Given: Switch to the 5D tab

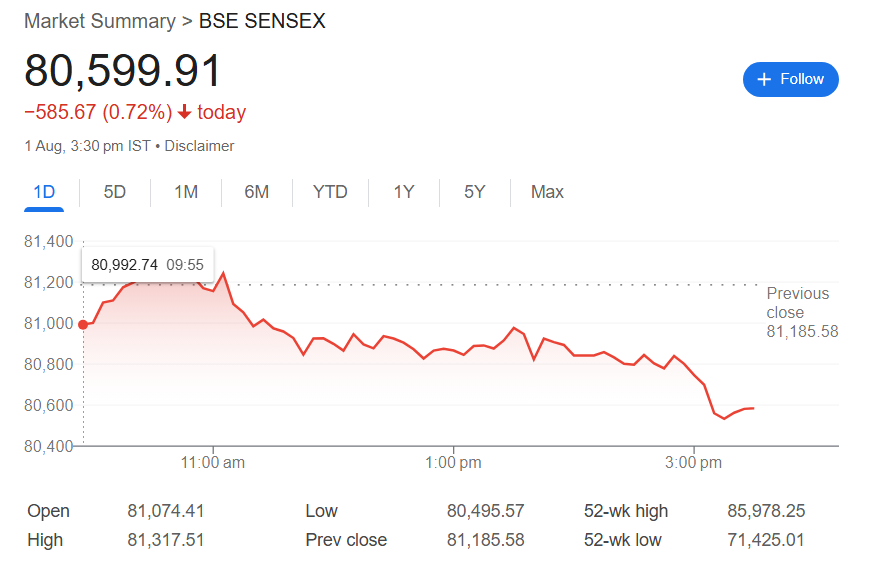Looking at the screenshot, I should pyautogui.click(x=115, y=192).
